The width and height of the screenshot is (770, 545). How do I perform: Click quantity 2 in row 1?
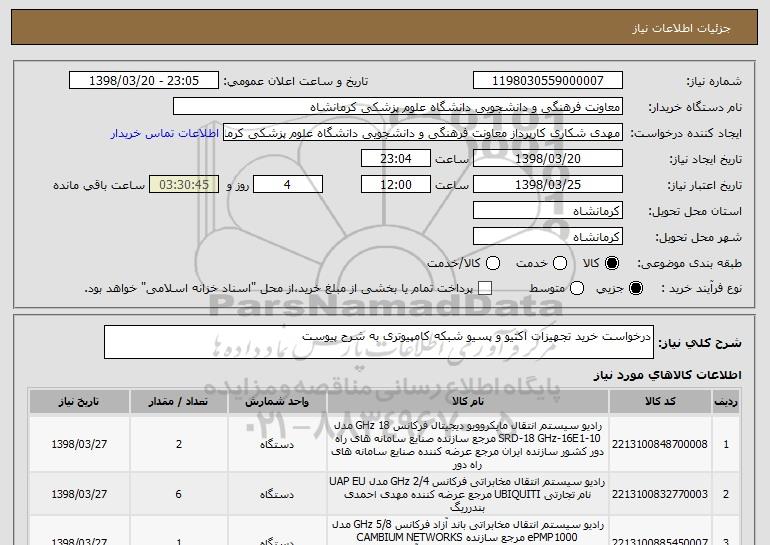[x=179, y=444]
